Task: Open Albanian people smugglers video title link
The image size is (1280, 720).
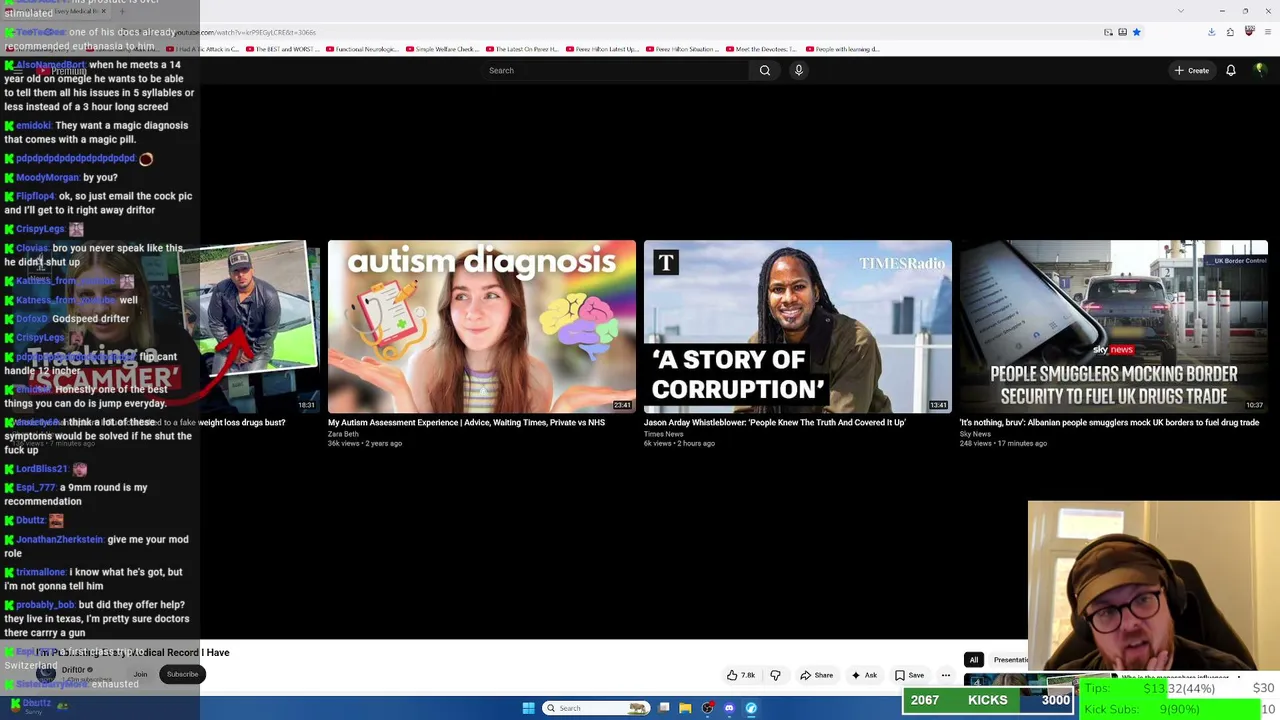Action: pos(1109,423)
